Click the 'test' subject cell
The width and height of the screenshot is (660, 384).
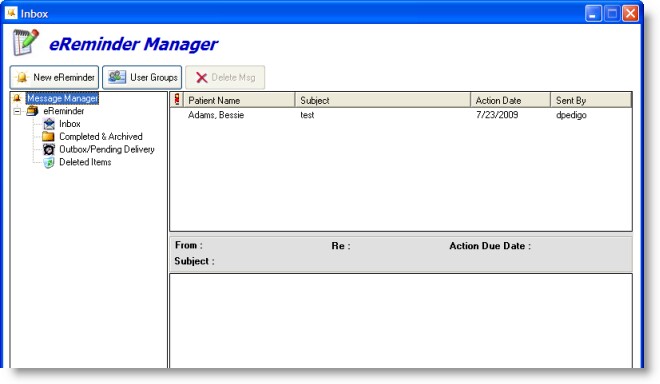[x=307, y=115]
